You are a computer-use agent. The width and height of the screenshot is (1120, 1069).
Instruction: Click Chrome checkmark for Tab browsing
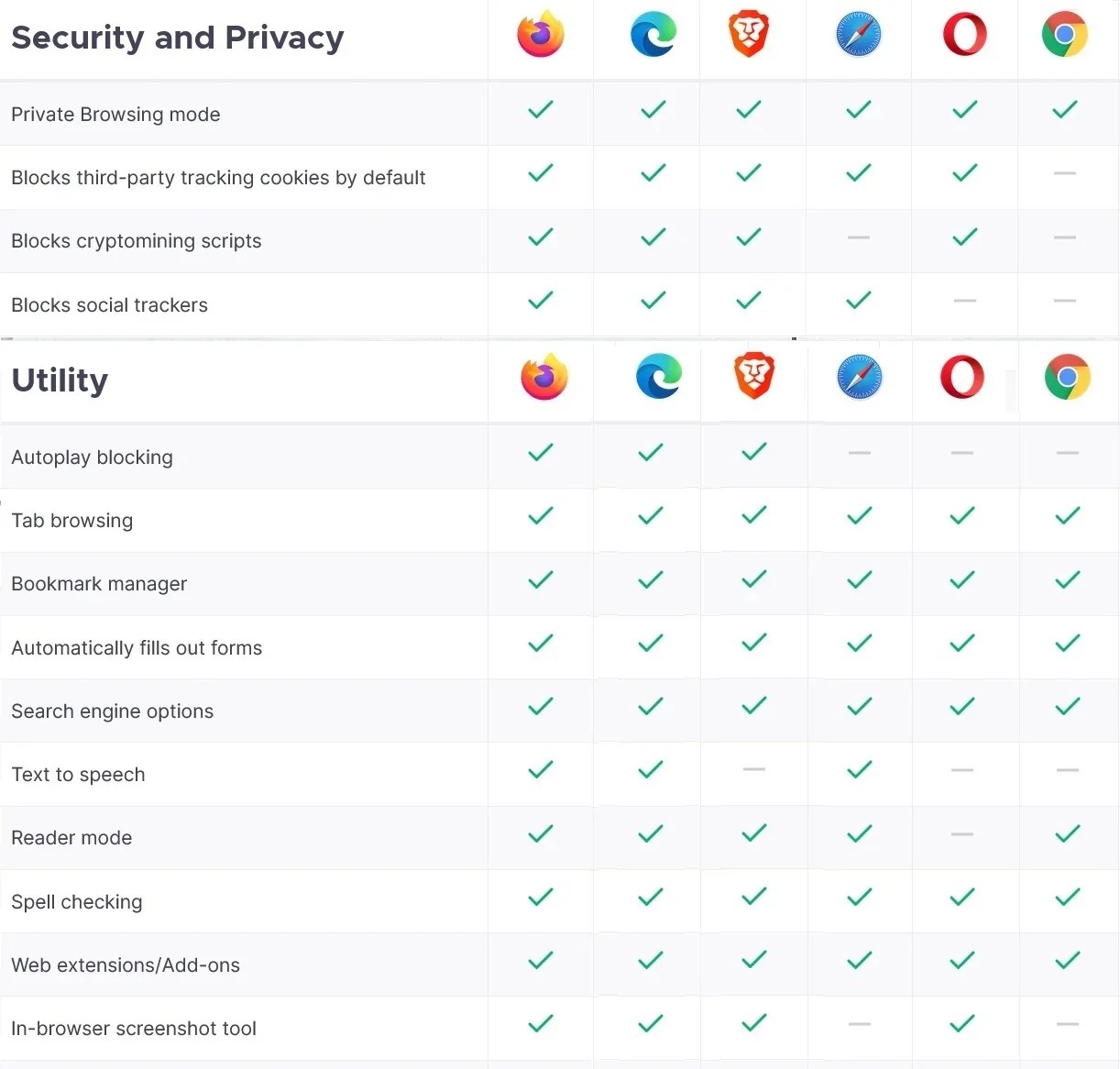pos(1068,516)
